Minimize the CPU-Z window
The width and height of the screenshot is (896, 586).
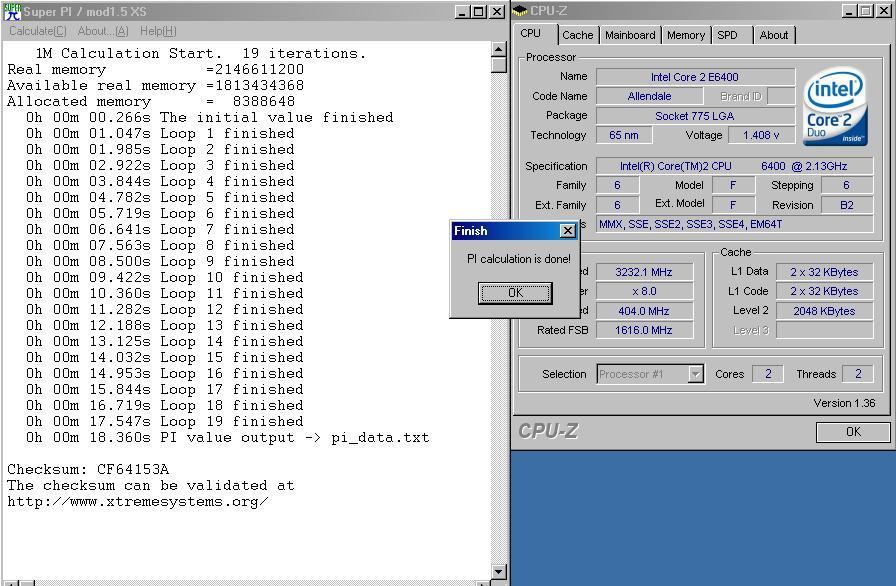click(x=850, y=11)
